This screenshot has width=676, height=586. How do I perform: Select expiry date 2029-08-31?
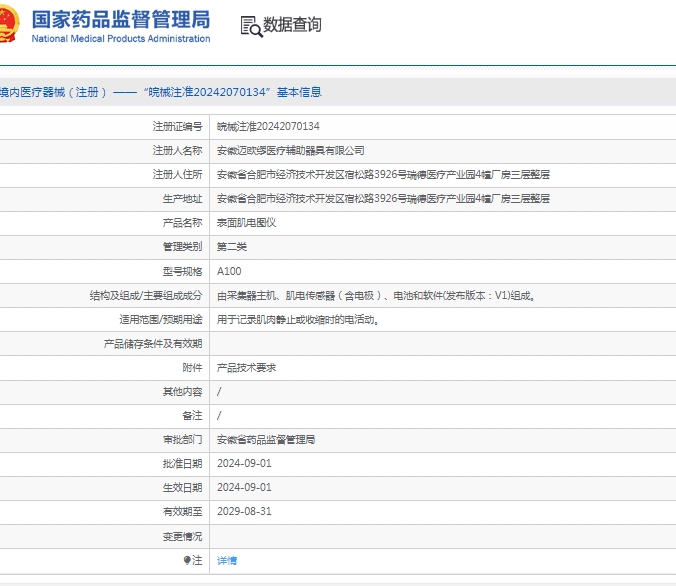(x=244, y=512)
